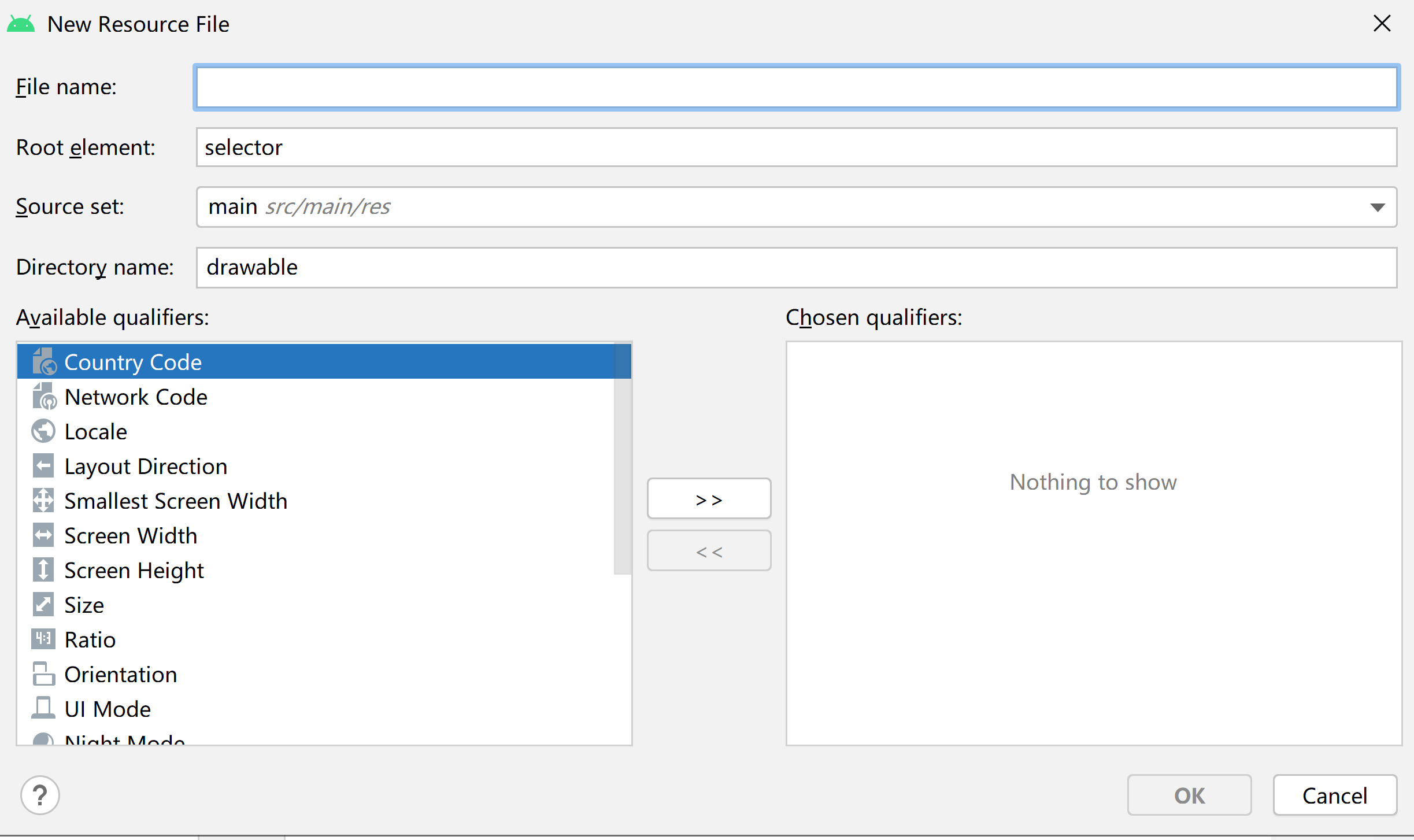This screenshot has height=840, width=1414.
Task: Select Size in available qualifiers
Action: point(84,605)
